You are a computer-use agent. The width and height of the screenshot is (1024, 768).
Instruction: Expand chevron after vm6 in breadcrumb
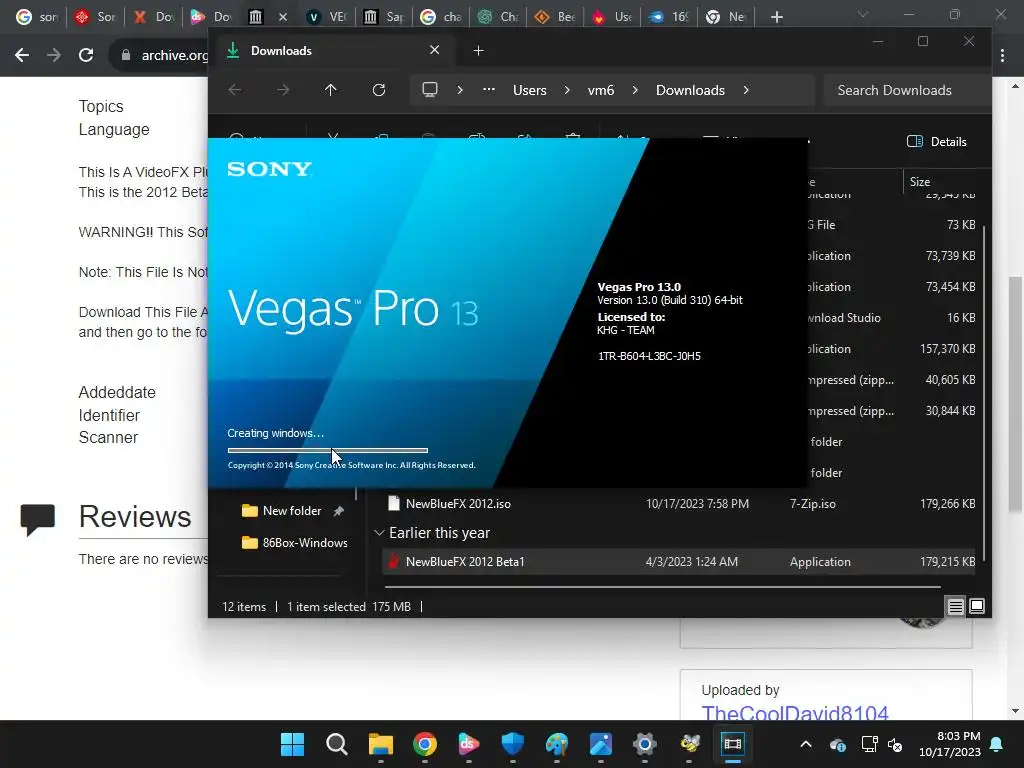[635, 90]
